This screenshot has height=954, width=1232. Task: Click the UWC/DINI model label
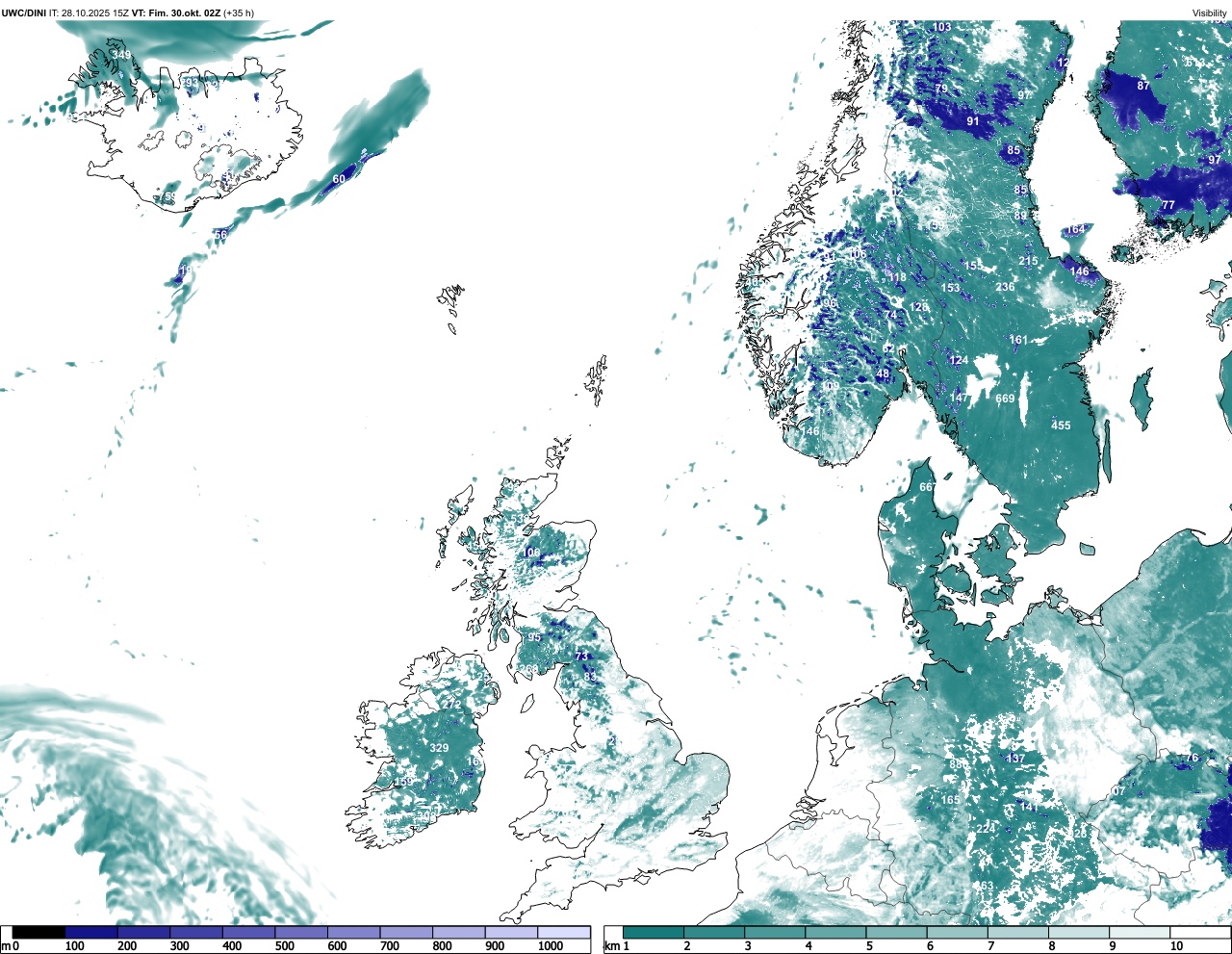(x=24, y=13)
